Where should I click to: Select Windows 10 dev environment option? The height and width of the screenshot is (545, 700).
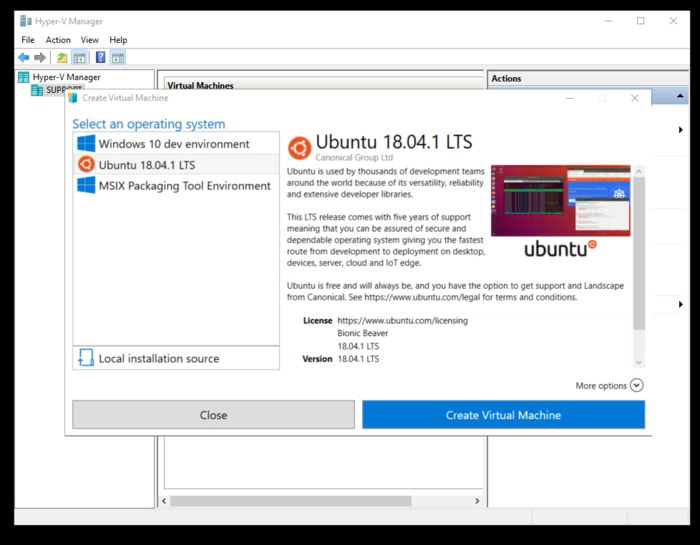(176, 144)
